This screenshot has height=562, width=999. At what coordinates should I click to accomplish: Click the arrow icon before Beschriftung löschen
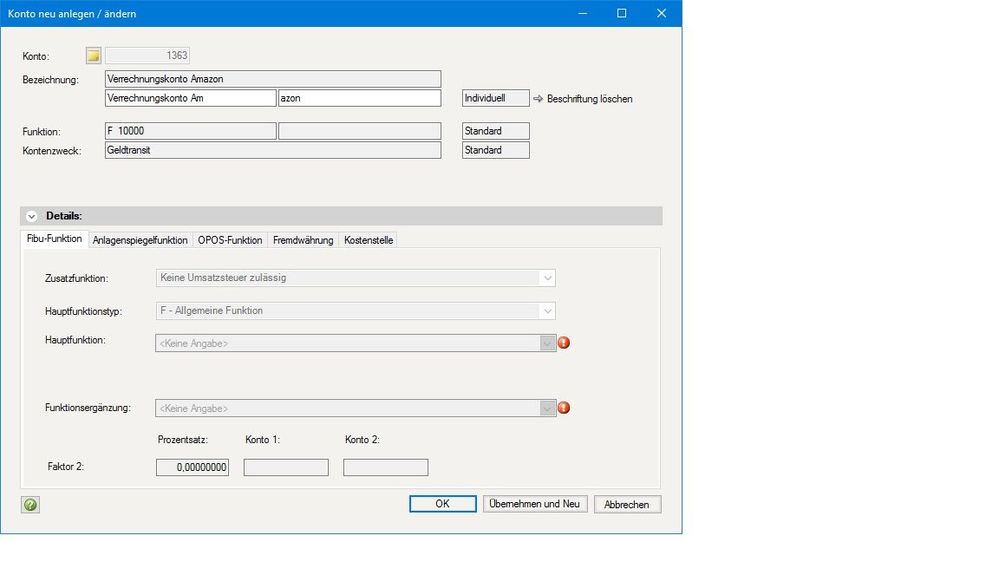pyautogui.click(x=538, y=99)
